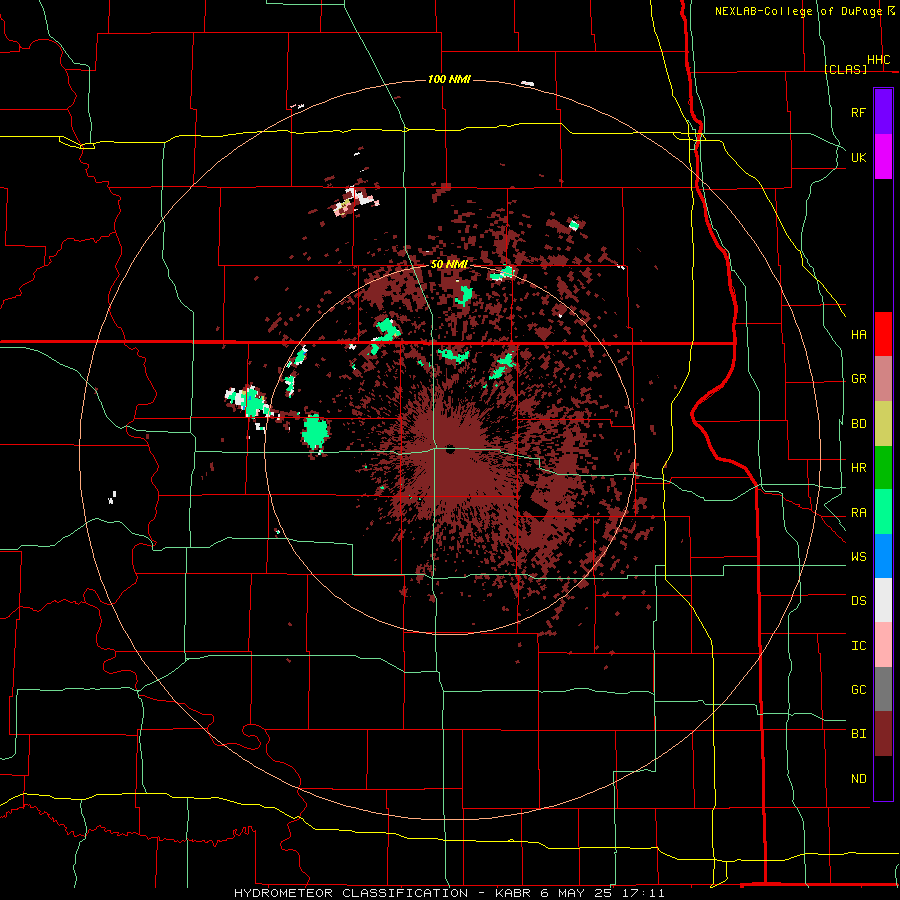The image size is (900, 900).
Task: Click the ND black legend swatch
Action: 883,778
